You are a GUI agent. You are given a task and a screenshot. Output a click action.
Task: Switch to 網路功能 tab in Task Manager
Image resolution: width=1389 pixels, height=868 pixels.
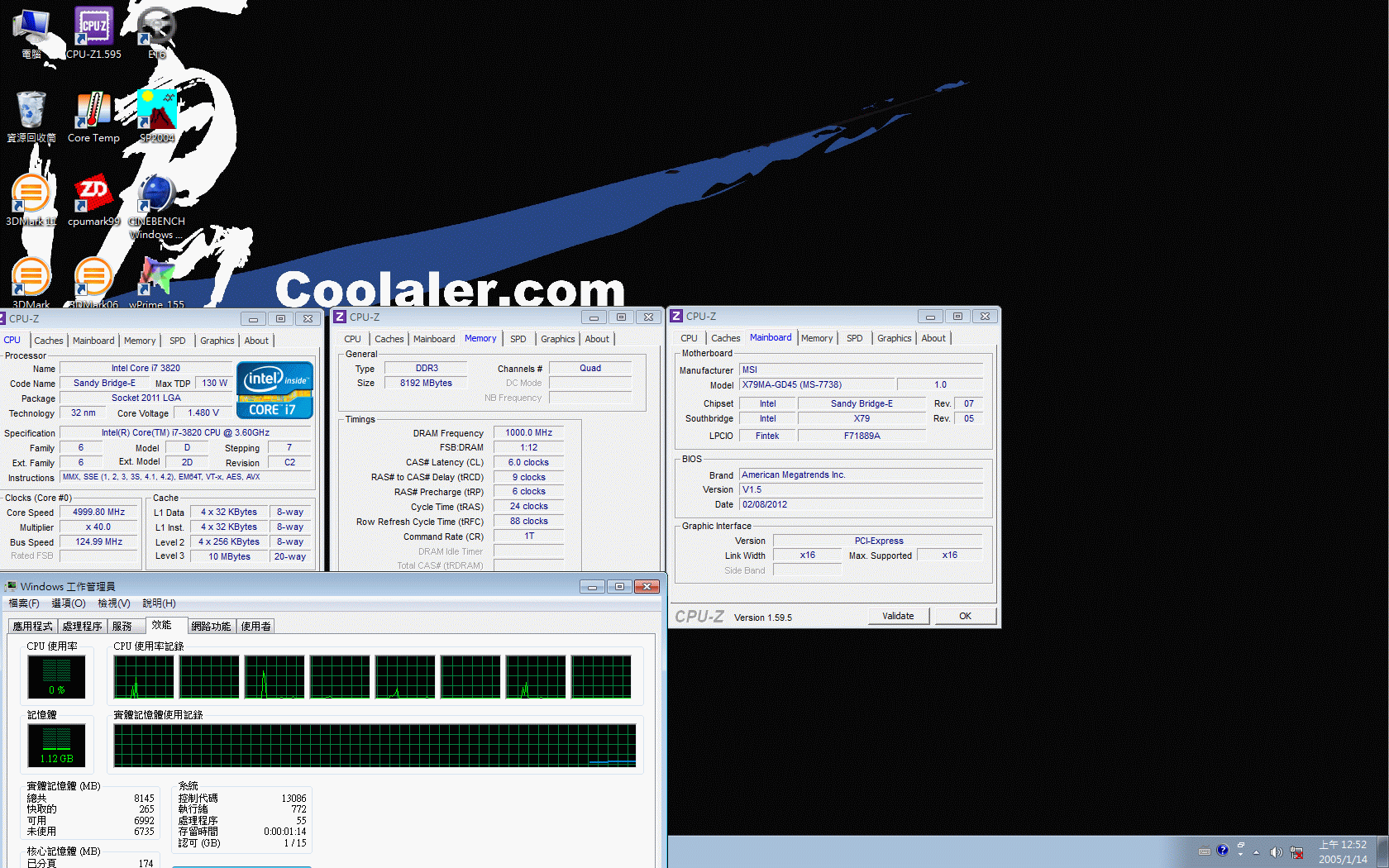click(211, 627)
